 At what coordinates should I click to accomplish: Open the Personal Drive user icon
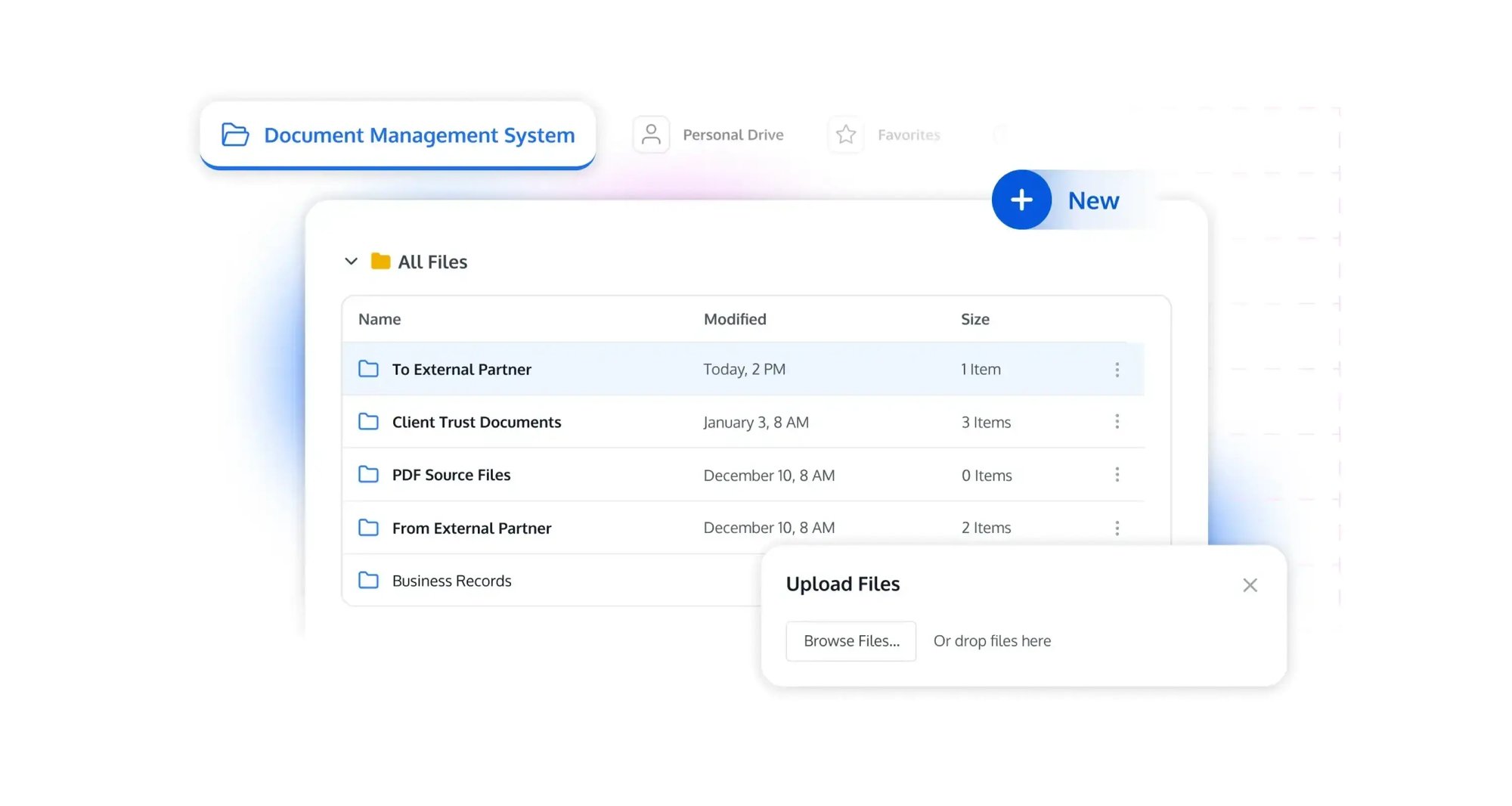click(x=651, y=135)
